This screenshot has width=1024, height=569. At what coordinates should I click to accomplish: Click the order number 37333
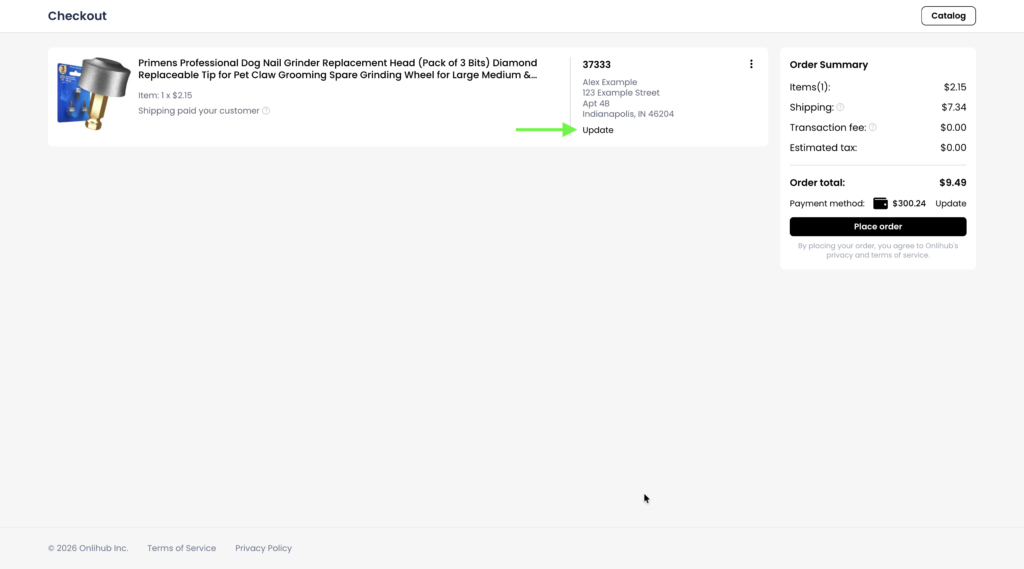point(596,65)
